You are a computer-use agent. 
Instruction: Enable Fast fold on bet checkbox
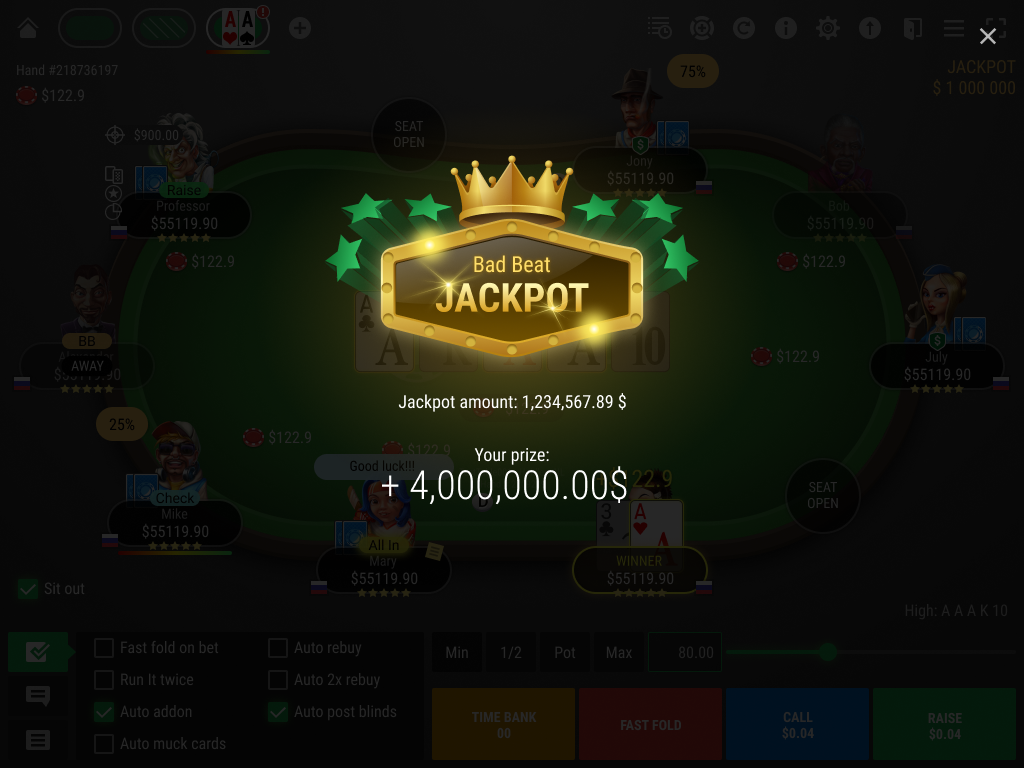104,648
